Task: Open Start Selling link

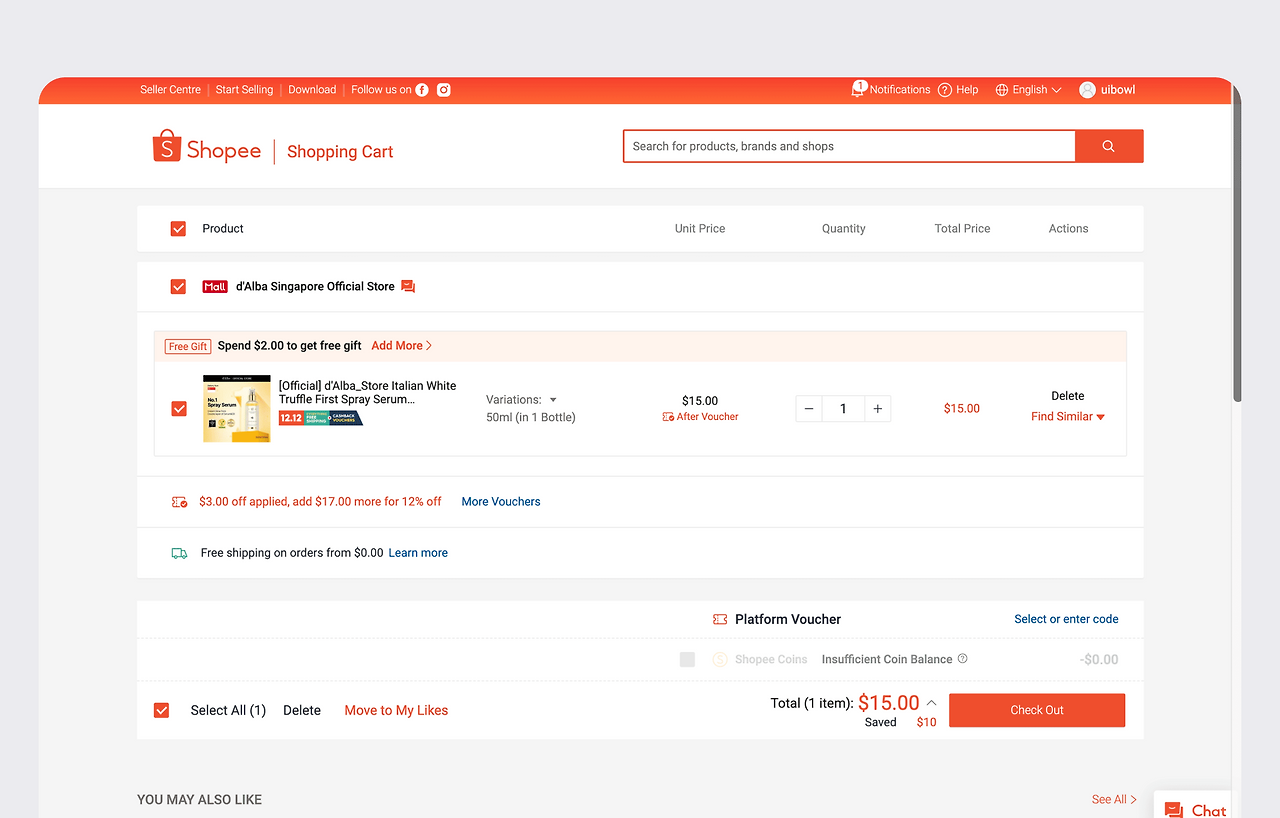Action: [x=244, y=90]
